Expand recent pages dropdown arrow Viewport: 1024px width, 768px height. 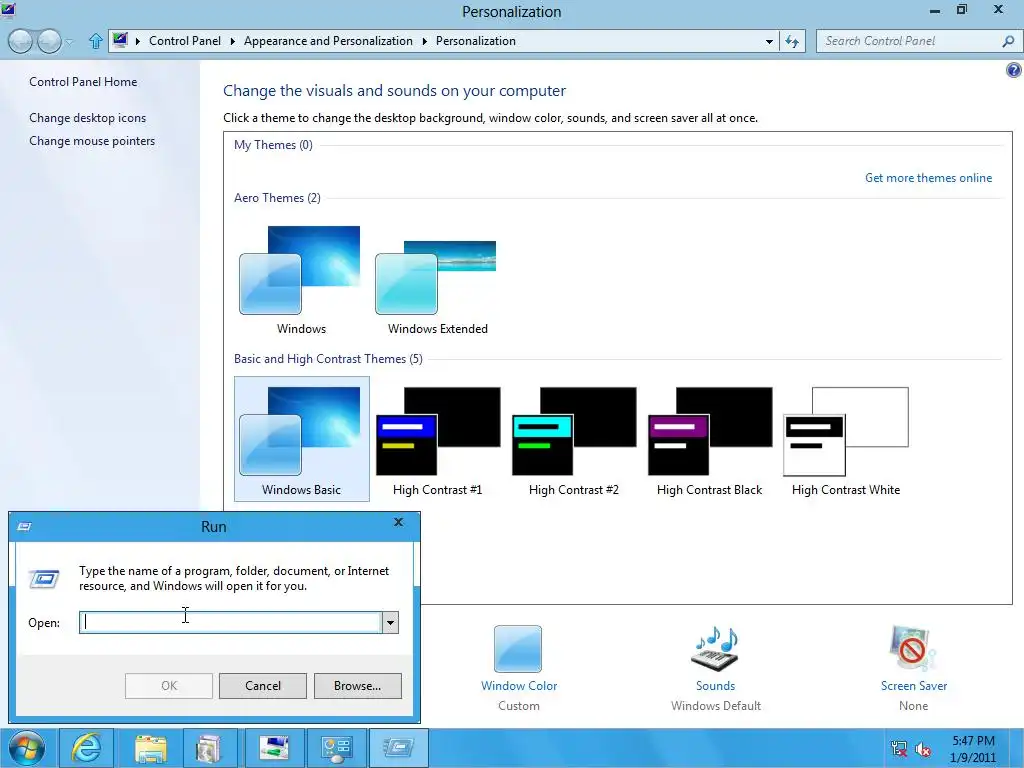point(70,42)
